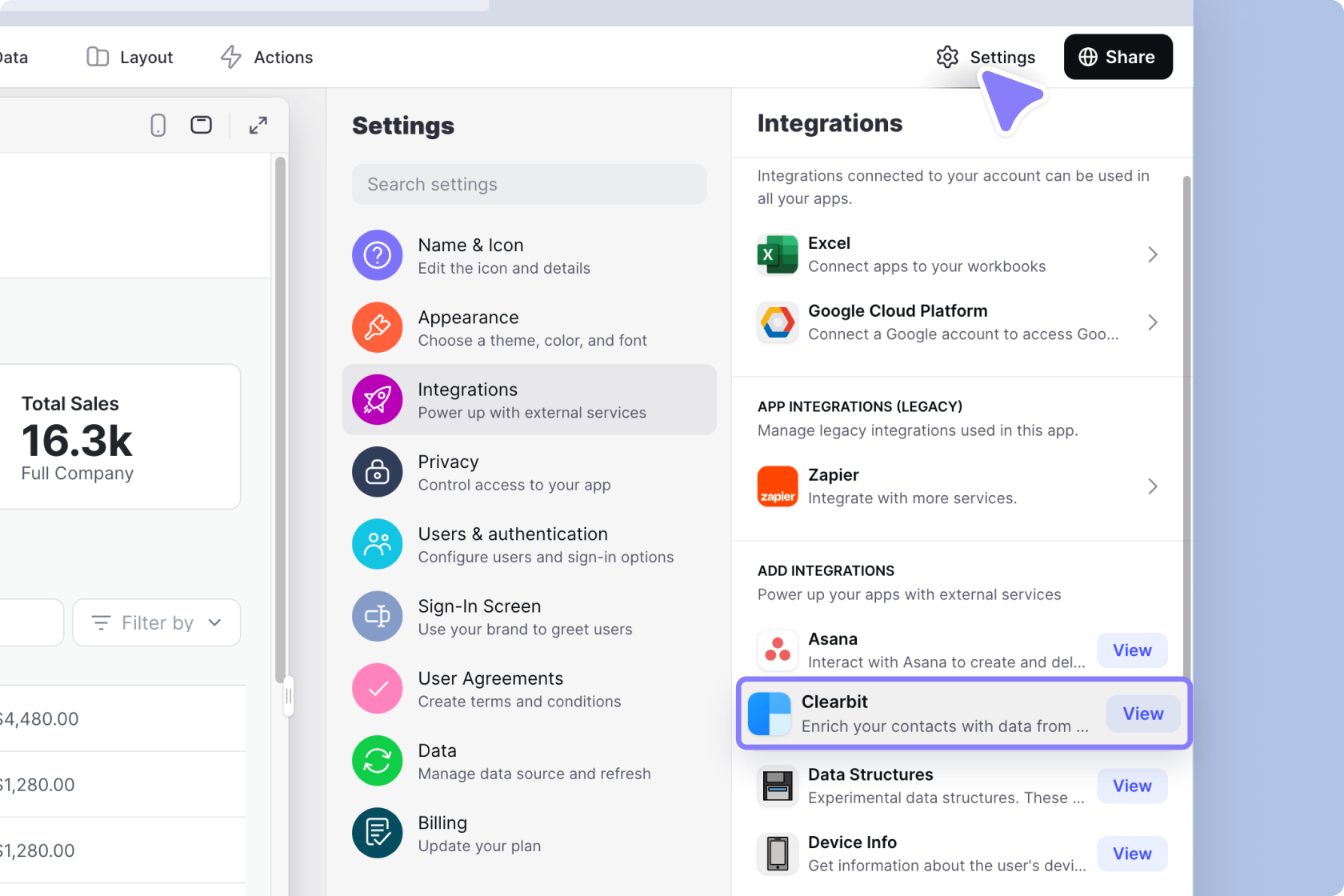This screenshot has height=896, width=1344.
Task: Click the Billing document icon
Action: click(377, 833)
